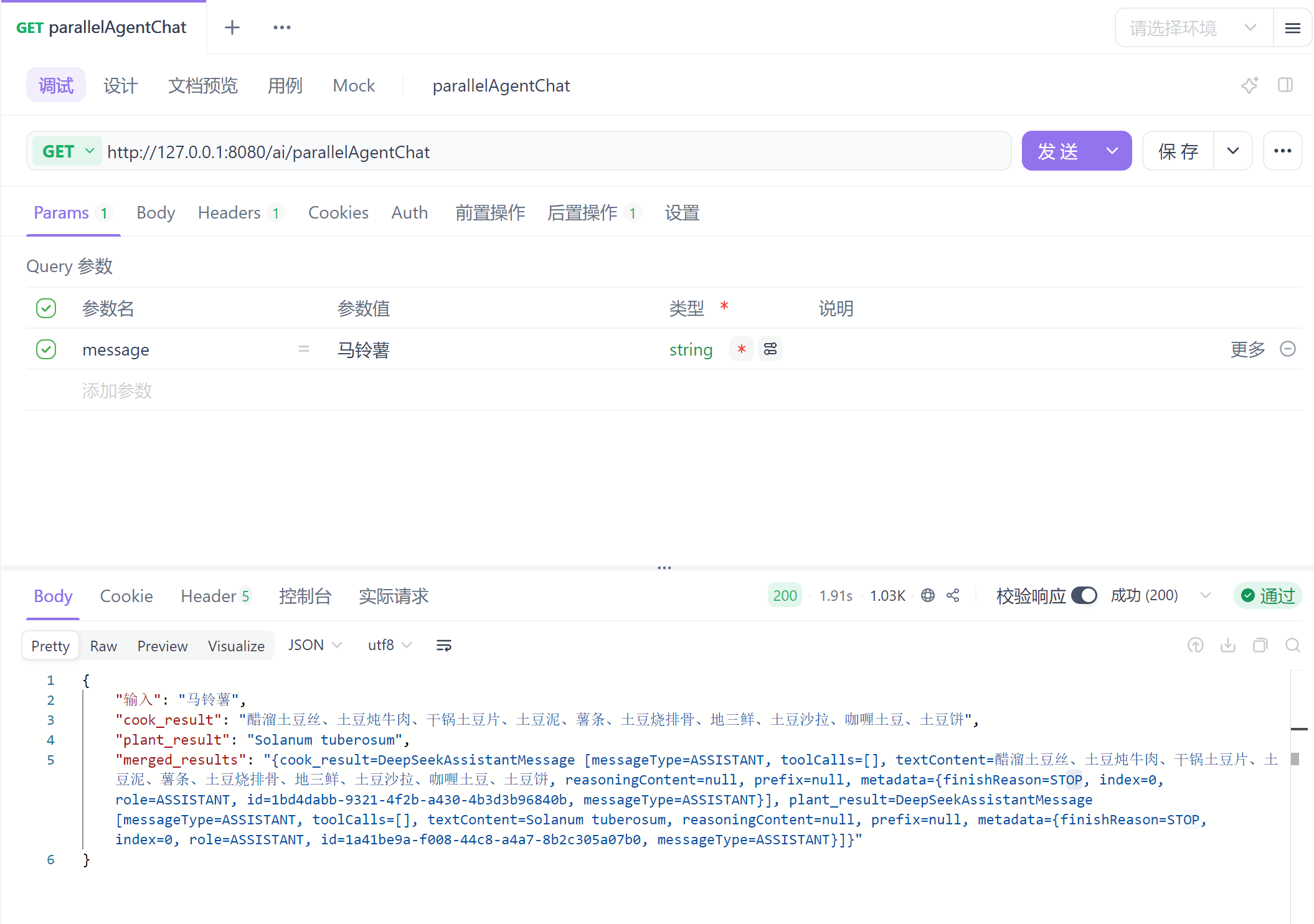
Task: Open the Auth request tab
Action: point(409,213)
